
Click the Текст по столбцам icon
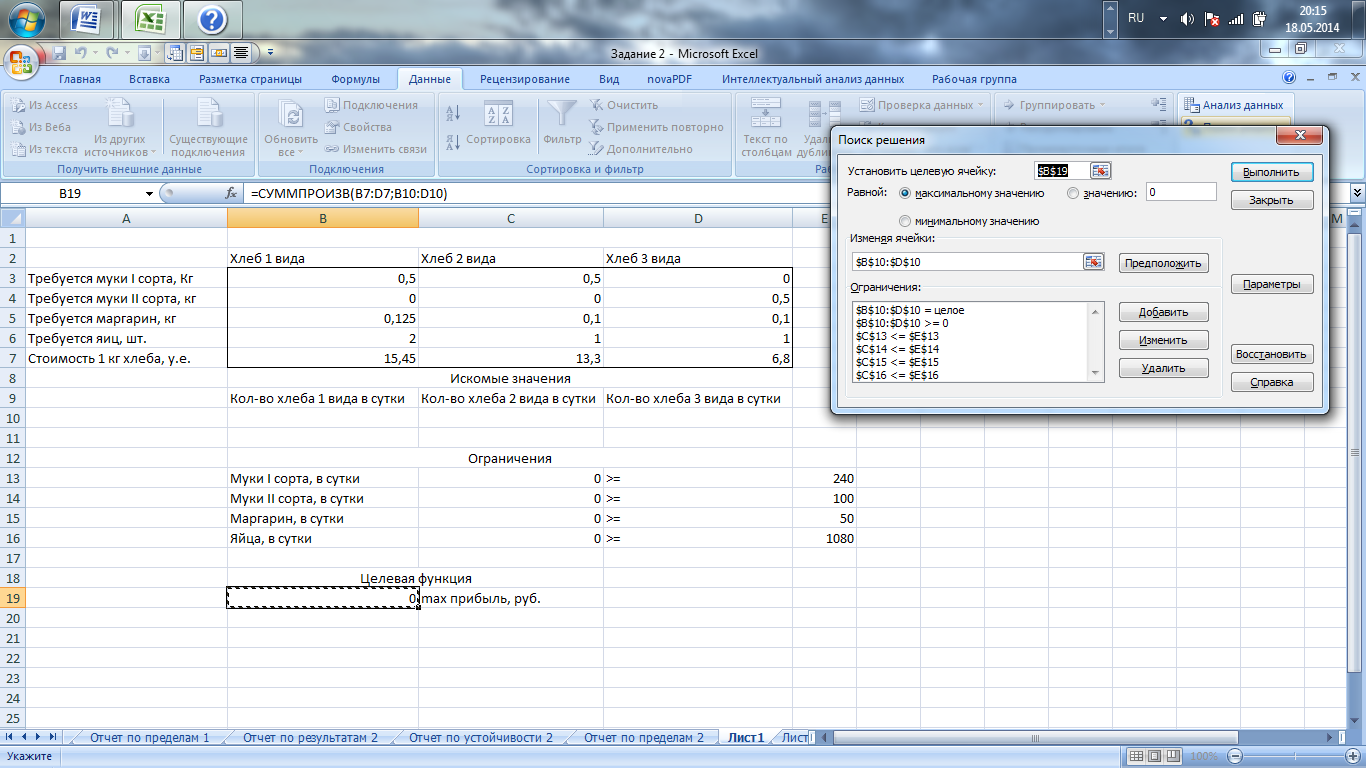[x=767, y=128]
